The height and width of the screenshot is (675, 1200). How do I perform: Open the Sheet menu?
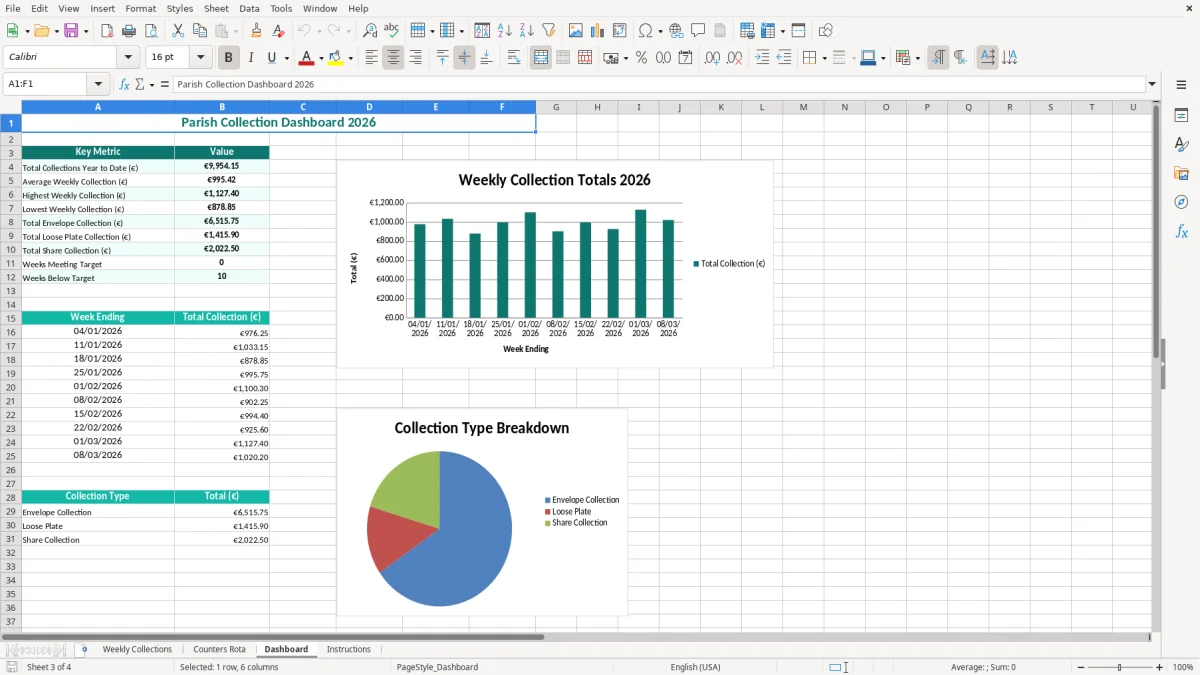(216, 8)
